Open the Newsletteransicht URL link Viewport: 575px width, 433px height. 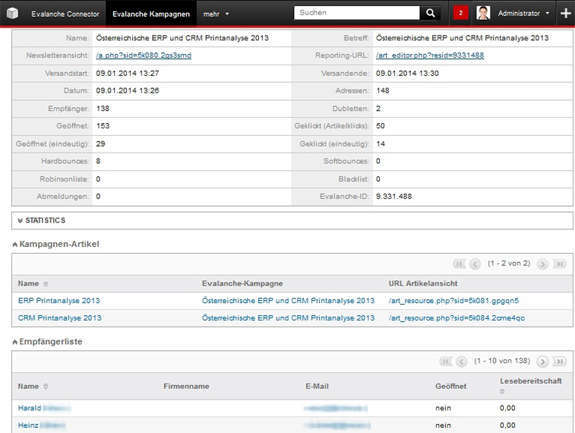pos(143,55)
